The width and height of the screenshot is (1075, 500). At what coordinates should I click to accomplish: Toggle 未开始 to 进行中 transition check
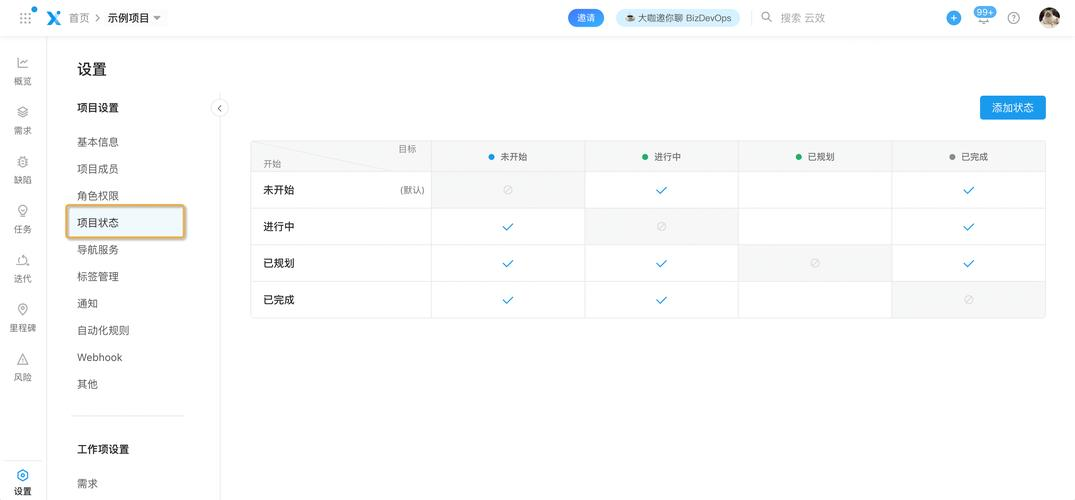[x=662, y=190]
